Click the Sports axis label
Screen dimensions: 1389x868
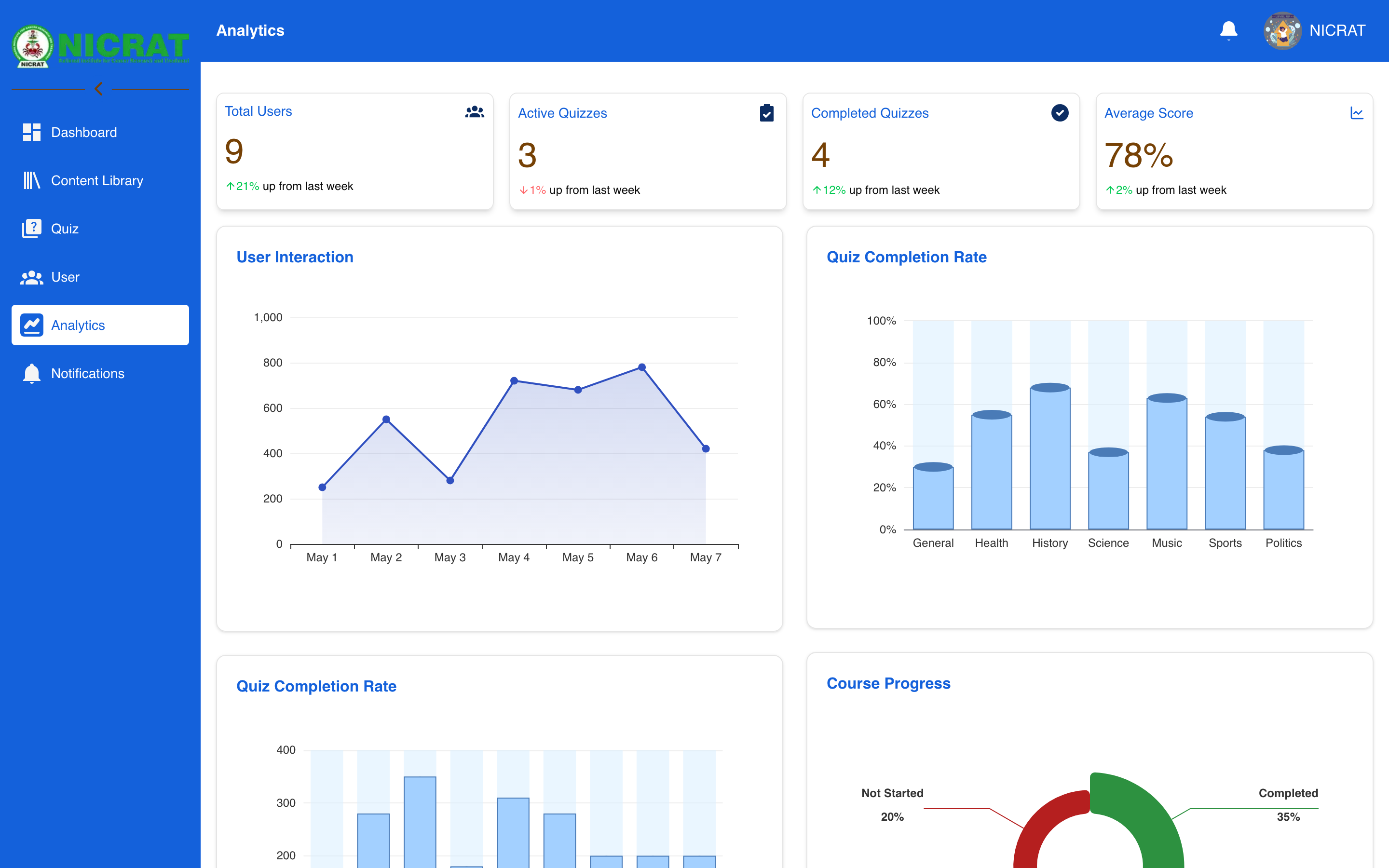tap(1225, 543)
